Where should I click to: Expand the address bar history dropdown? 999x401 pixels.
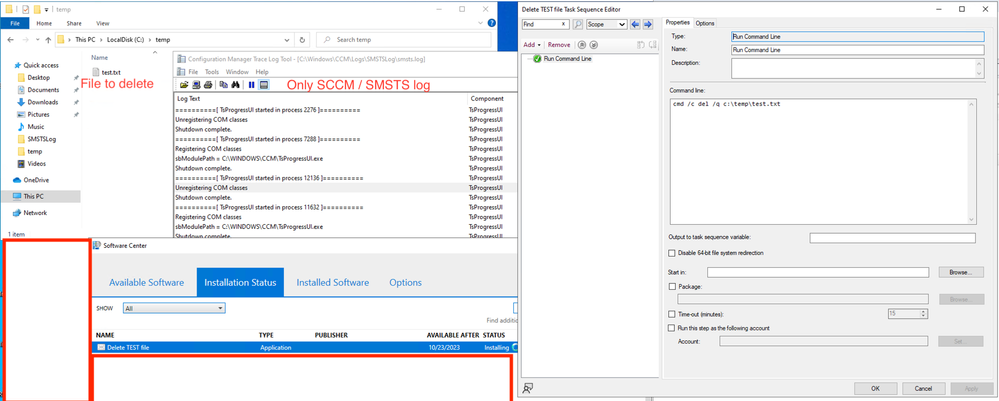pyautogui.click(x=289, y=40)
